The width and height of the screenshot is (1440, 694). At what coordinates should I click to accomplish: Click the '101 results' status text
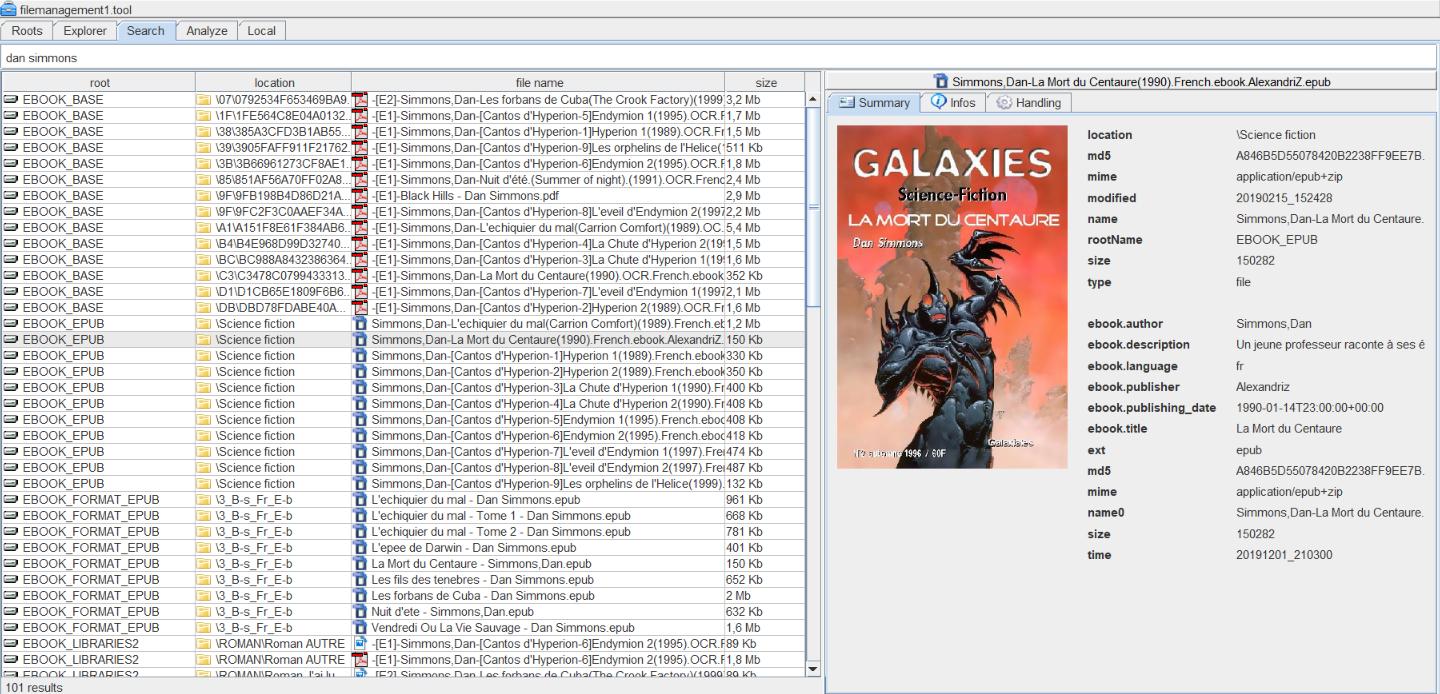(33, 687)
